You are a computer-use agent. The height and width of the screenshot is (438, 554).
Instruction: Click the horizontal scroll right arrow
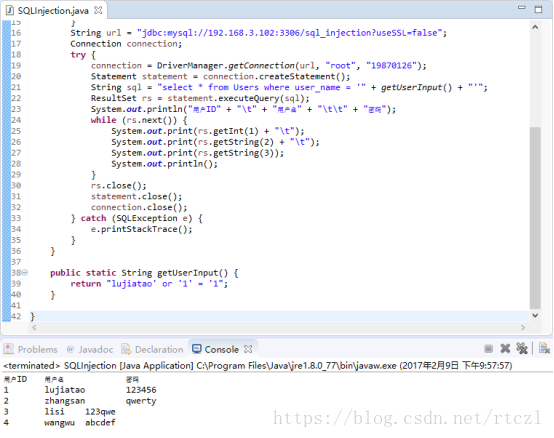click(x=523, y=328)
